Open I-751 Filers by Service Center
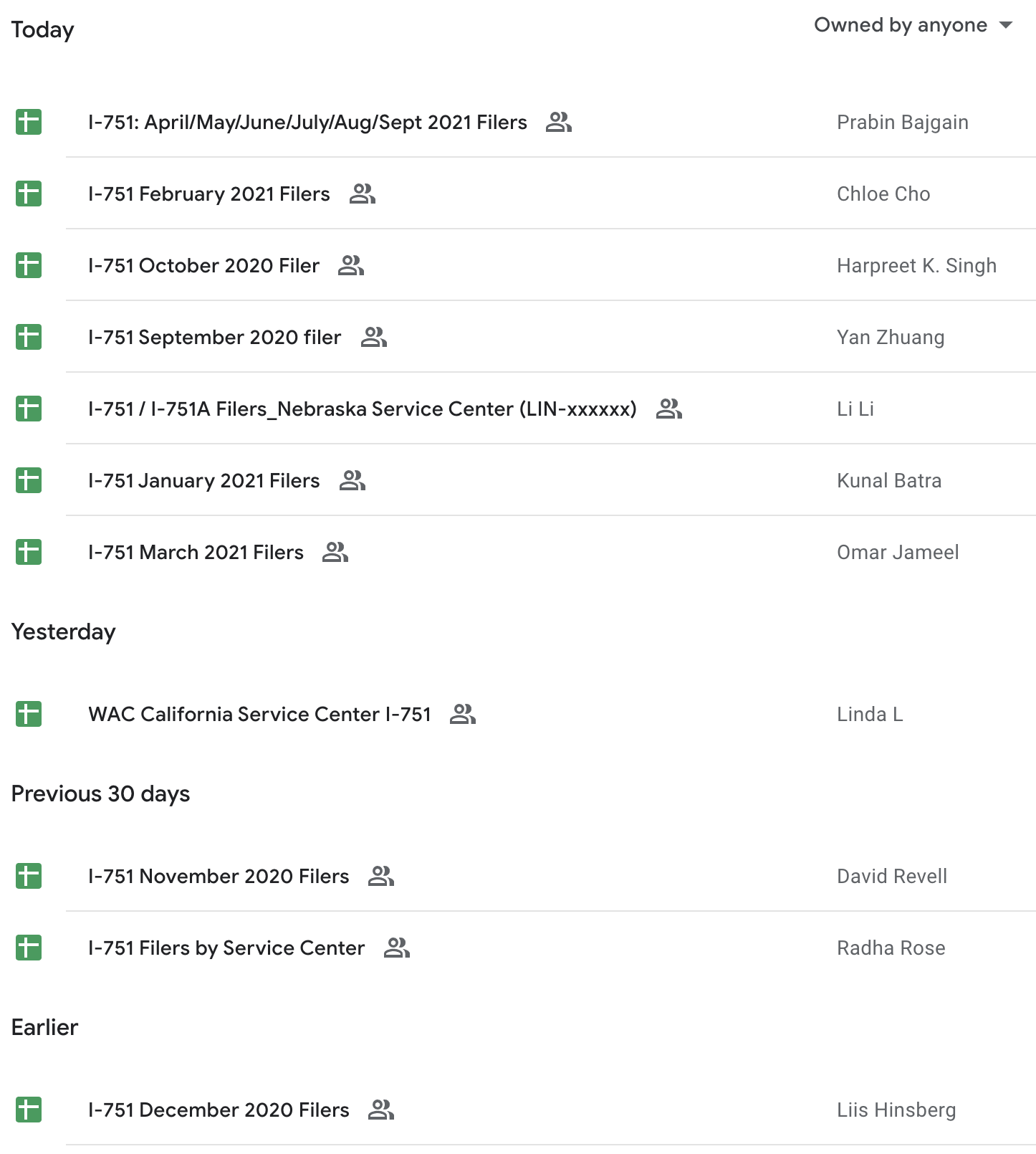Image resolution: width=1036 pixels, height=1154 pixels. pos(226,948)
